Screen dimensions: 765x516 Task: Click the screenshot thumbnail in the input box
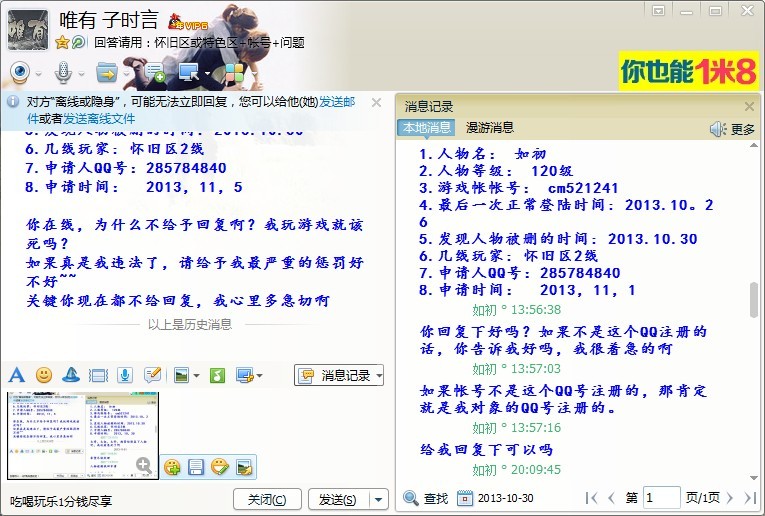82,435
